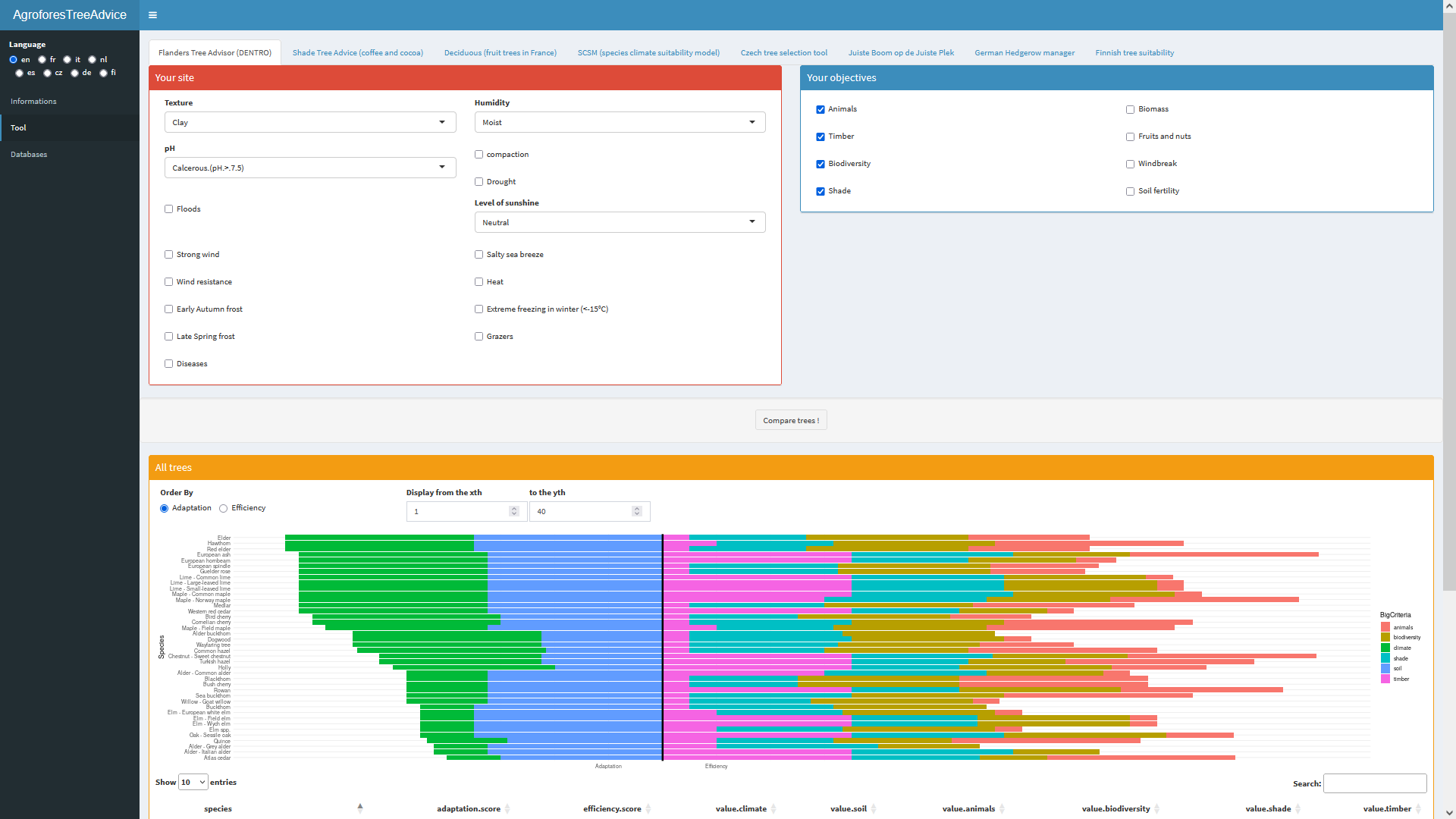
Task: Open the Finnish tree suitability link
Action: coord(1134,53)
